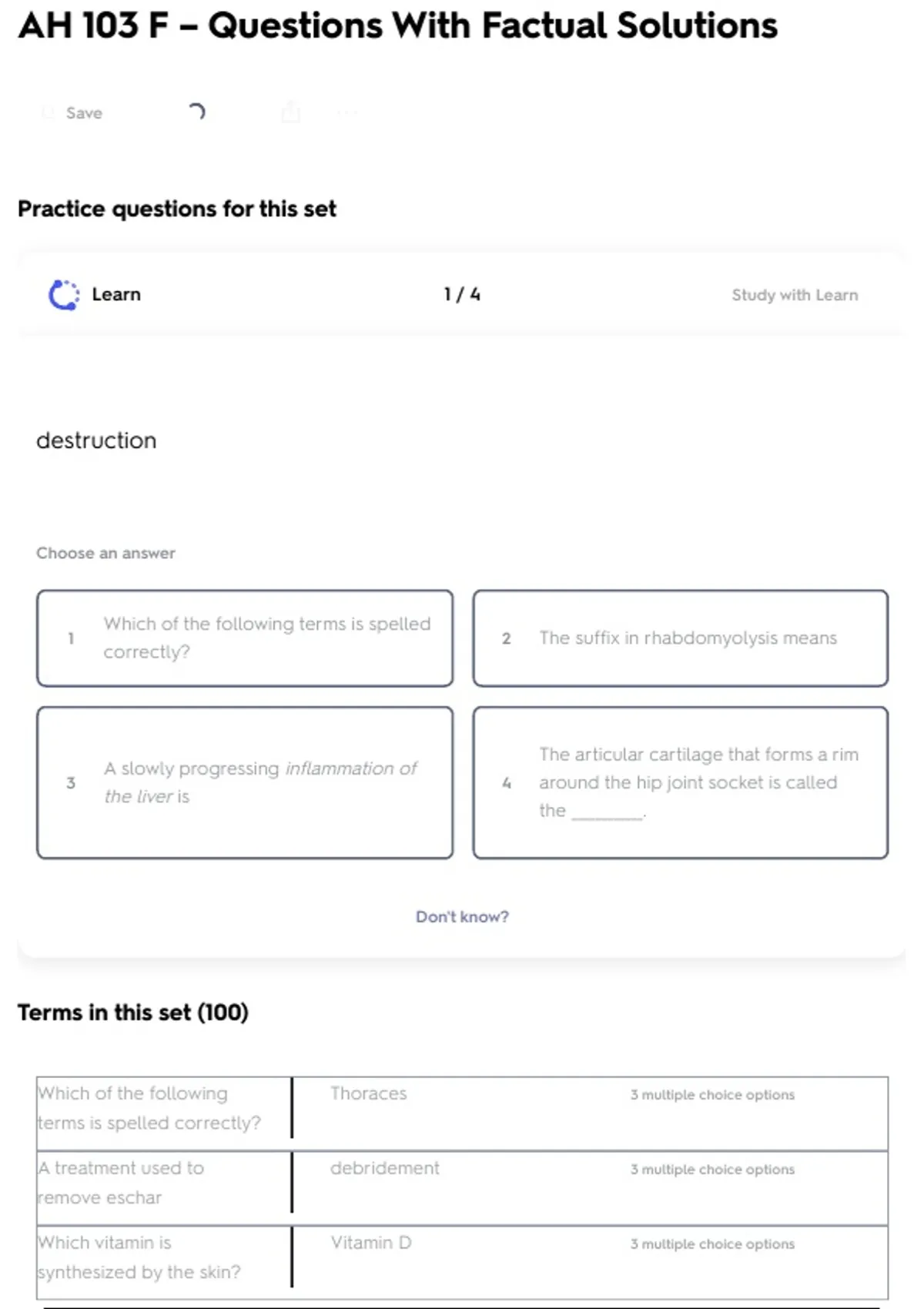Pick answer 3 about liver inflammation

tap(245, 782)
